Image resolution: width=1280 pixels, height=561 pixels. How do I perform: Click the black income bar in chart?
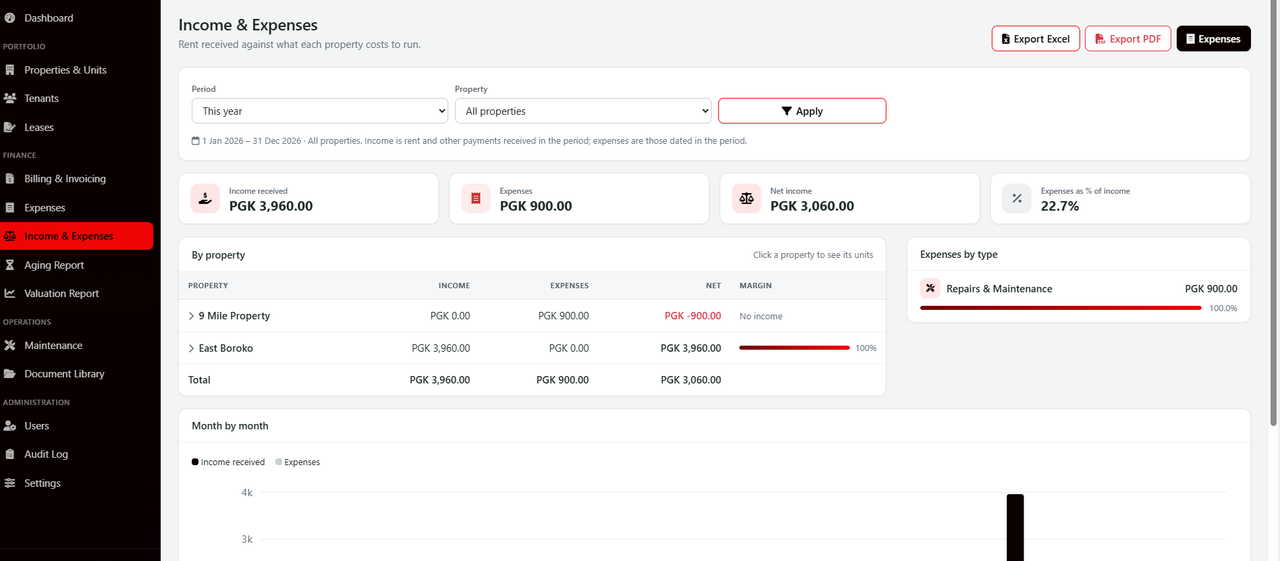coord(1015,527)
